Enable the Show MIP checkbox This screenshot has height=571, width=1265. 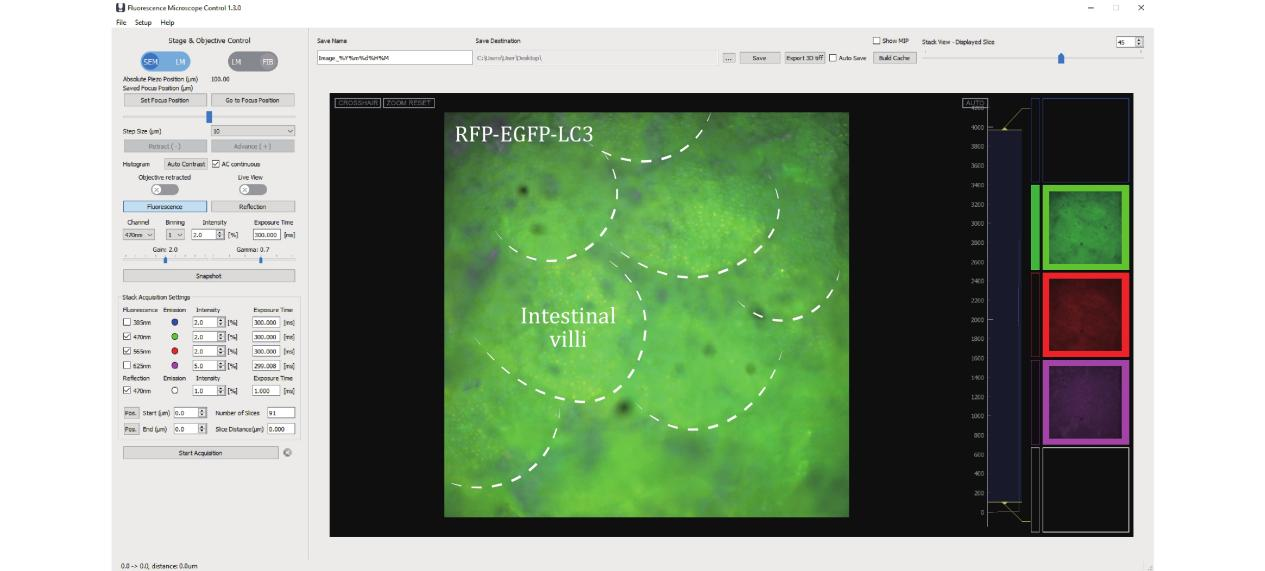[876, 41]
